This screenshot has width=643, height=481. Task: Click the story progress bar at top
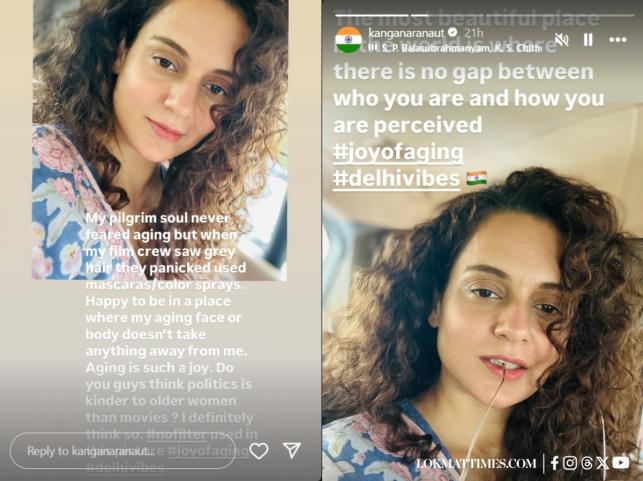tap(482, 14)
